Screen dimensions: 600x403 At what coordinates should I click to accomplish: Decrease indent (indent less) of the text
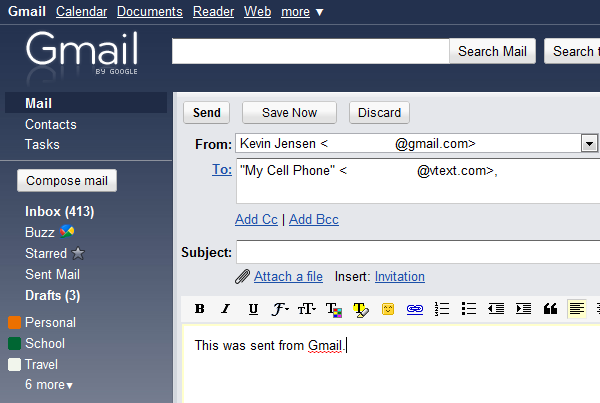(x=496, y=308)
